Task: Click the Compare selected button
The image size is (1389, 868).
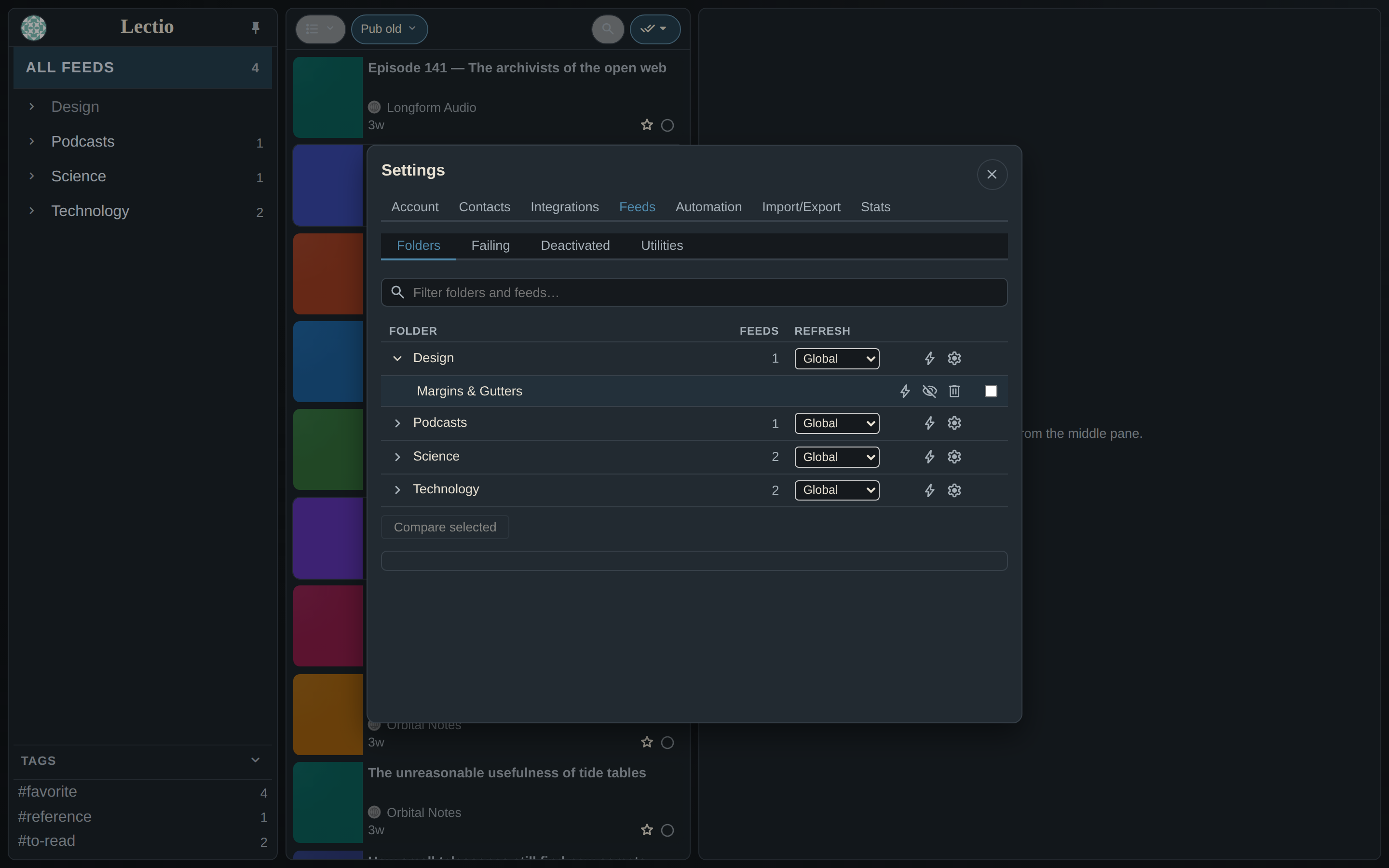Action: pyautogui.click(x=445, y=527)
